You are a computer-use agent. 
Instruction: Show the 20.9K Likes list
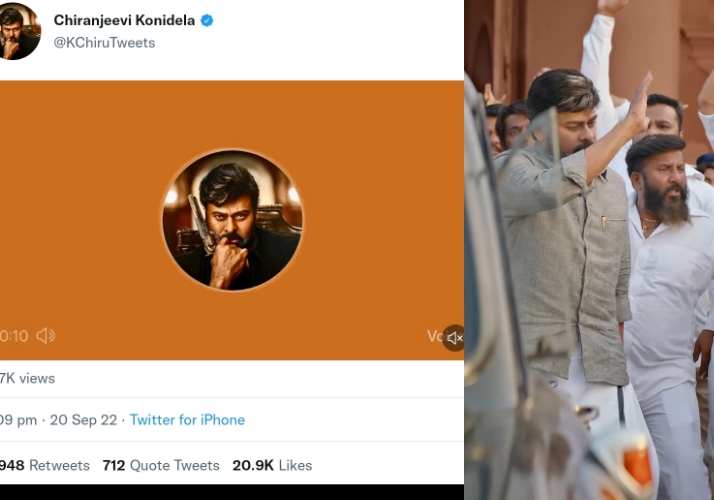pos(272,465)
